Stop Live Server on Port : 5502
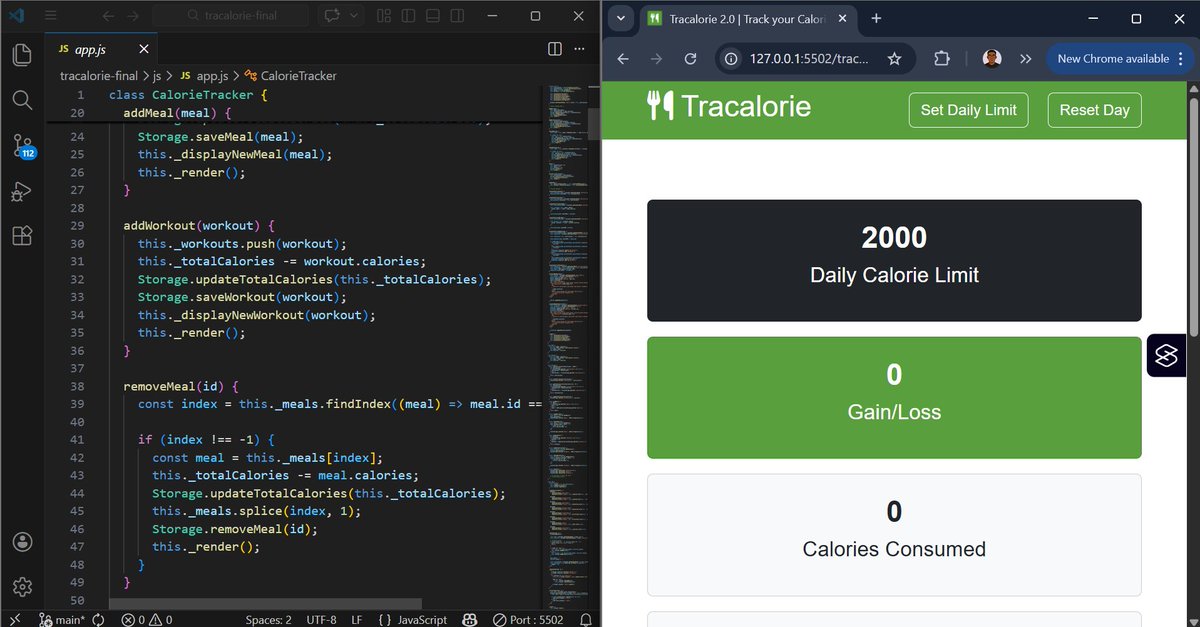1200x627 pixels. click(x=526, y=619)
